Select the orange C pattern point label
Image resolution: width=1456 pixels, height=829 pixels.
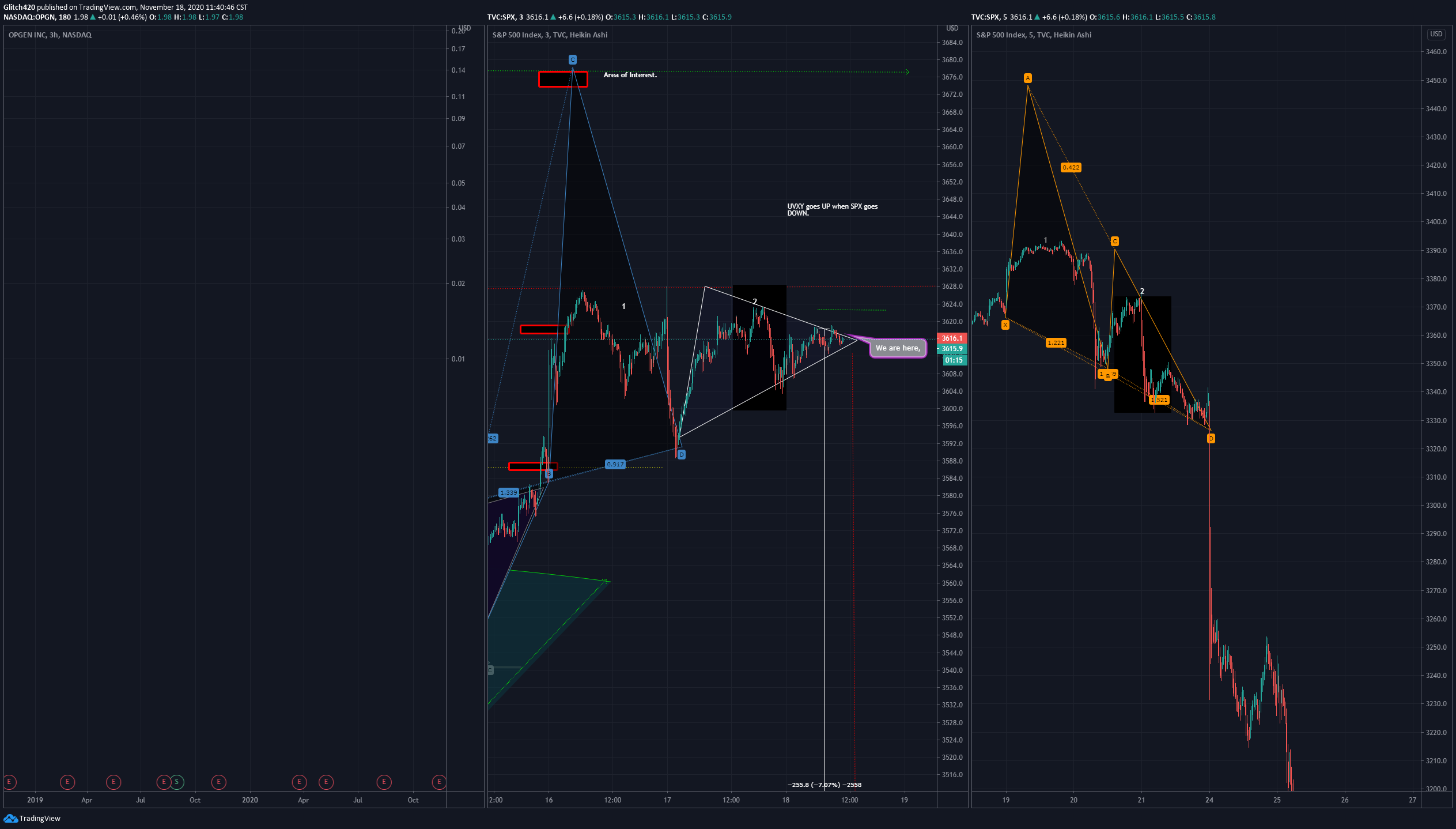pyautogui.click(x=1114, y=241)
